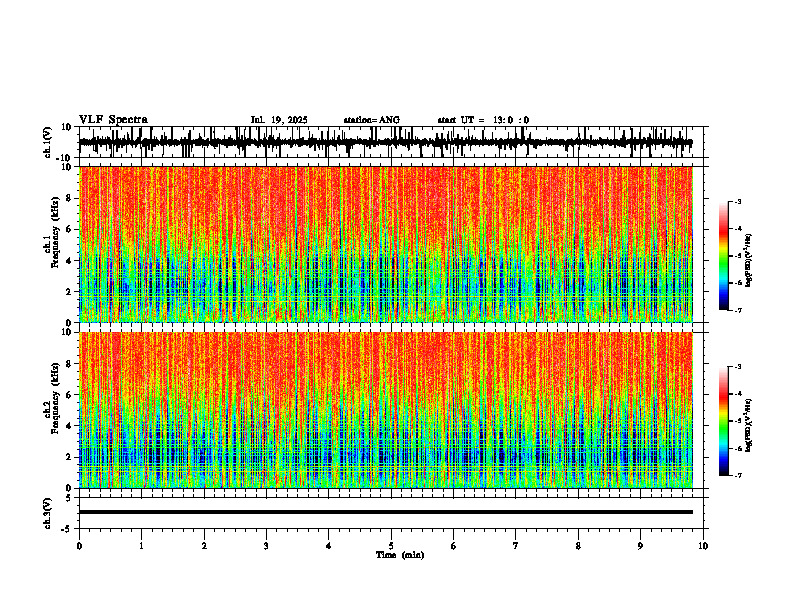Click the log(PSD) label beside ch.1 color bar
The width and height of the screenshot is (792, 612).
(749, 260)
